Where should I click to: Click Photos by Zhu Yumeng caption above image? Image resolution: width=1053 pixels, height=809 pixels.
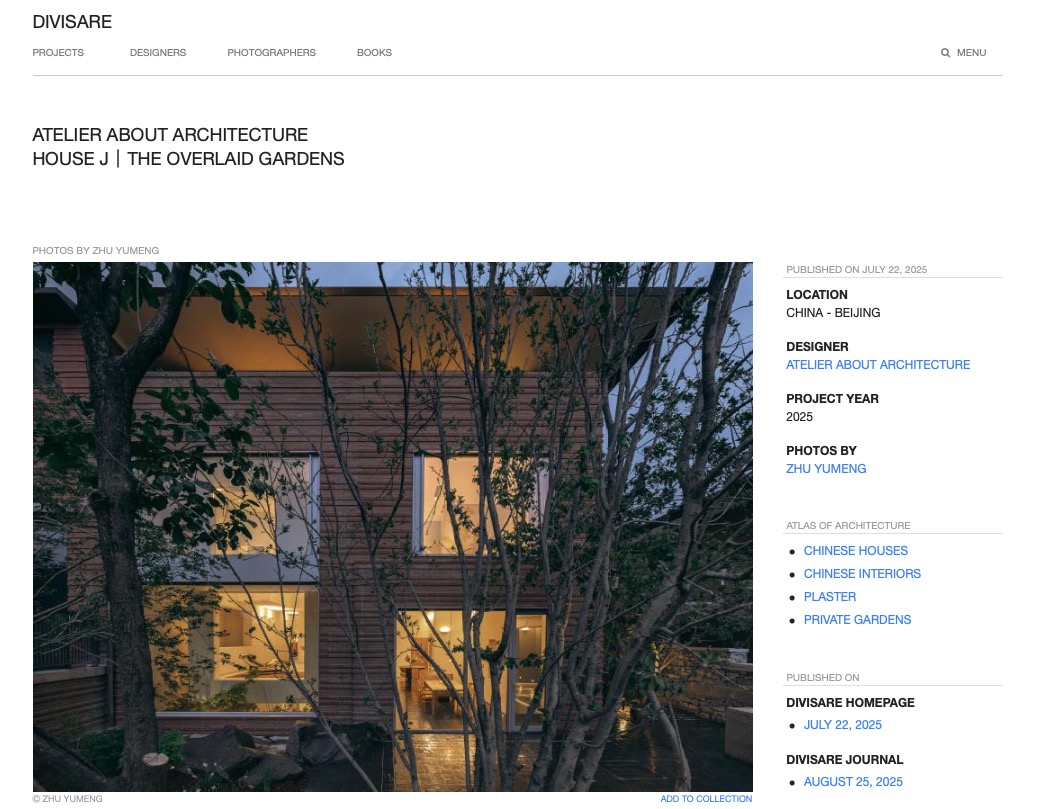click(x=95, y=250)
